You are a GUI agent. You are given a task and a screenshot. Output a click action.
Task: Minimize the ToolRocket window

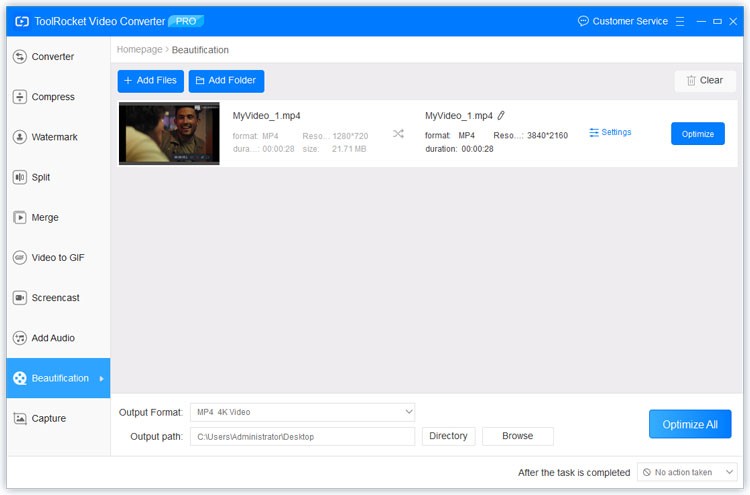coord(701,22)
